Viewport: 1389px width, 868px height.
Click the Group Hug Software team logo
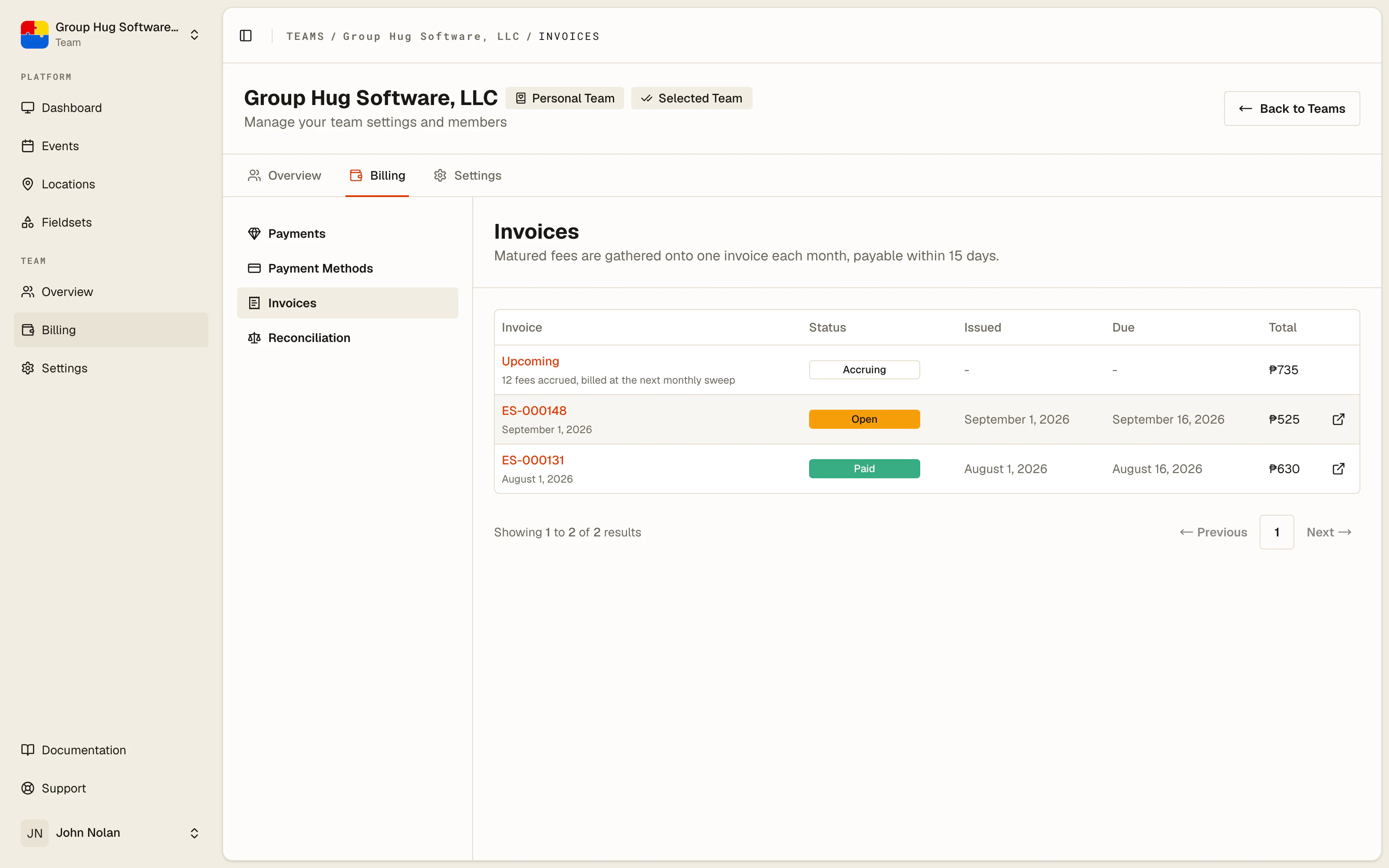click(x=34, y=34)
